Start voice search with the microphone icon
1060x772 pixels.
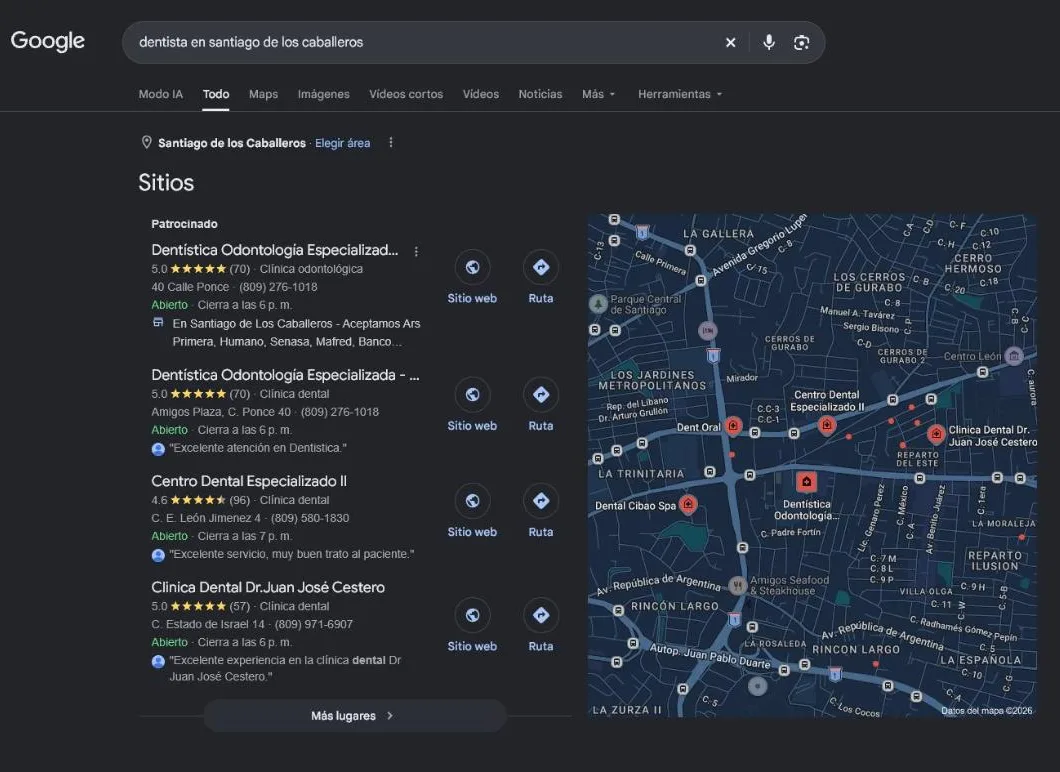coord(769,43)
